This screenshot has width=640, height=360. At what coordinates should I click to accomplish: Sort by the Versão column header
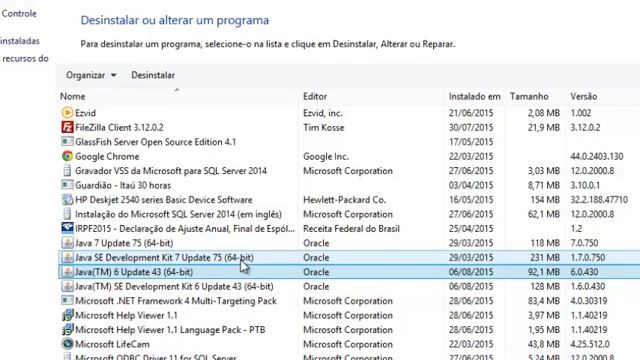point(584,96)
